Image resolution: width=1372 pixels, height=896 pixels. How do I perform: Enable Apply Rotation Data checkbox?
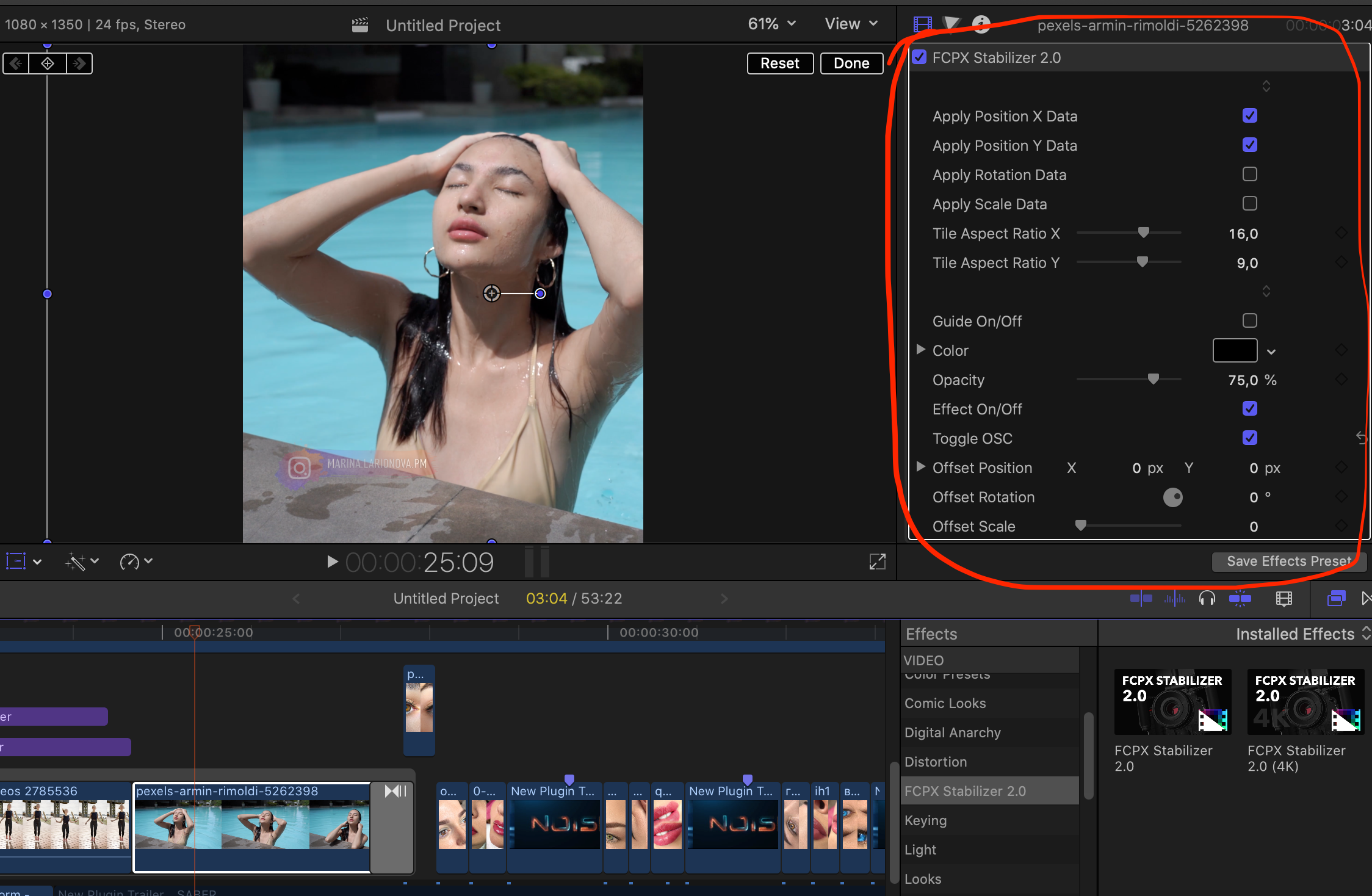click(1249, 175)
